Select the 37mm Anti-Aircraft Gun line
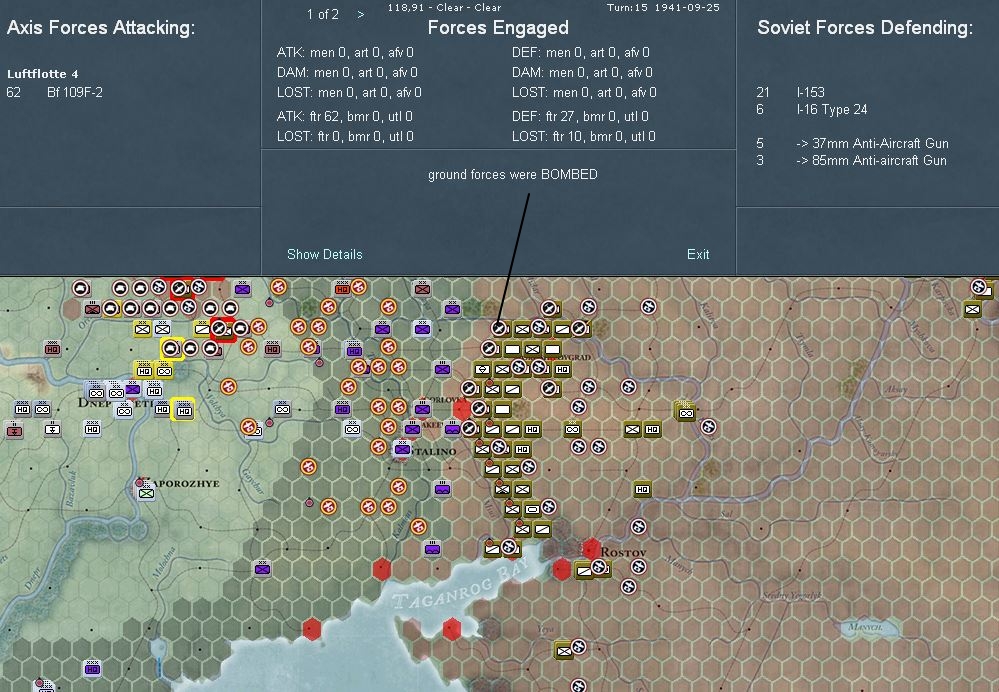 tap(872, 143)
